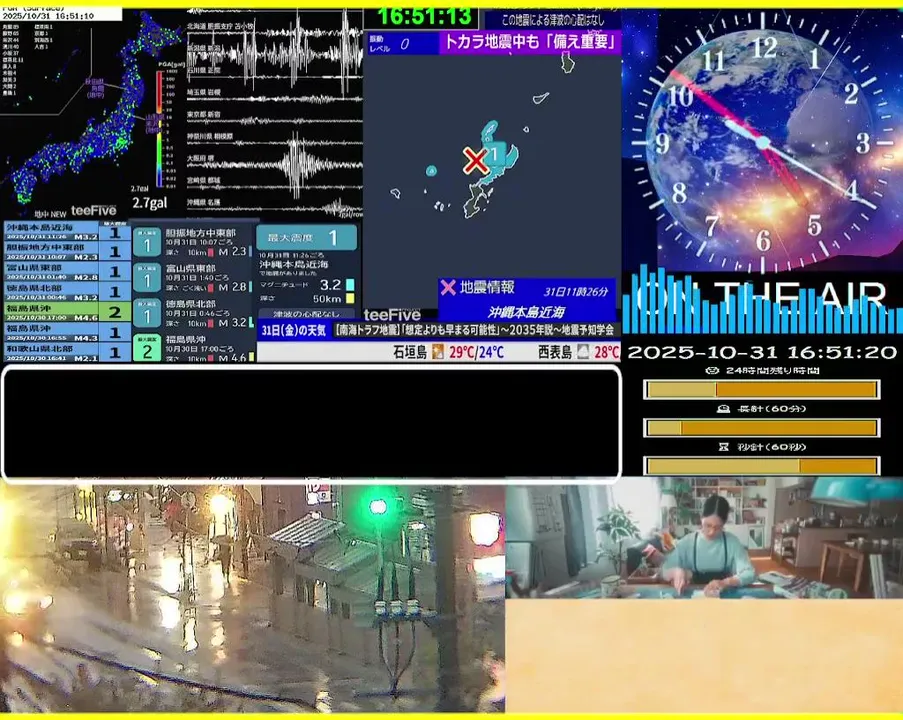The image size is (903, 720).
Task: Select the 胆振地方中東部 M2.3 list row
Action: [x=66, y=252]
